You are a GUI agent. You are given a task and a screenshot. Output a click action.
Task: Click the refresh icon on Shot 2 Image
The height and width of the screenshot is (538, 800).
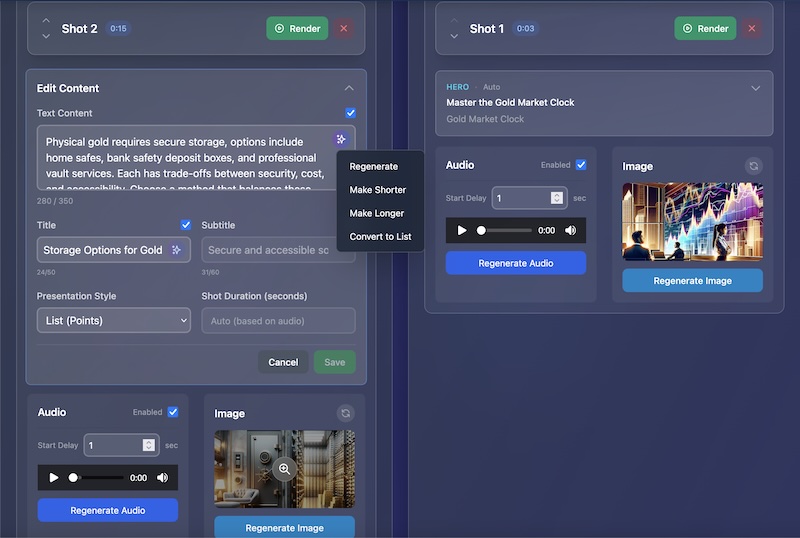click(345, 413)
